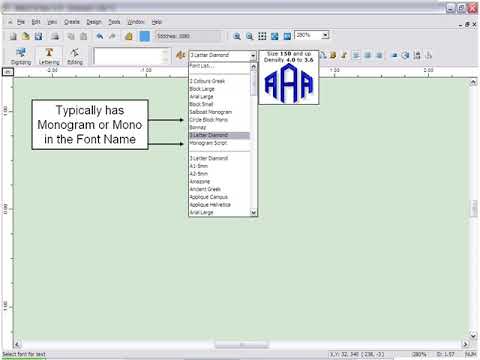
Task: Collapse the font name combo box arrow
Action: tap(253, 55)
